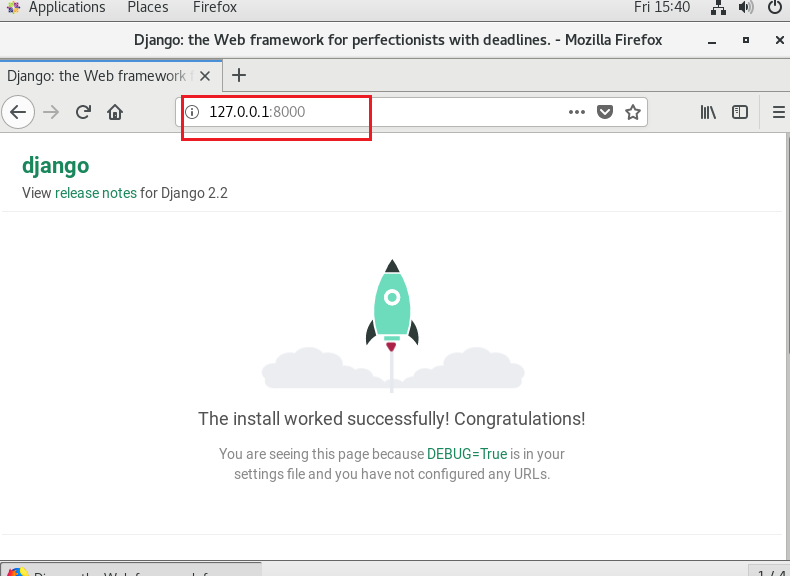Open the network connection tray icon

pyautogui.click(x=718, y=8)
